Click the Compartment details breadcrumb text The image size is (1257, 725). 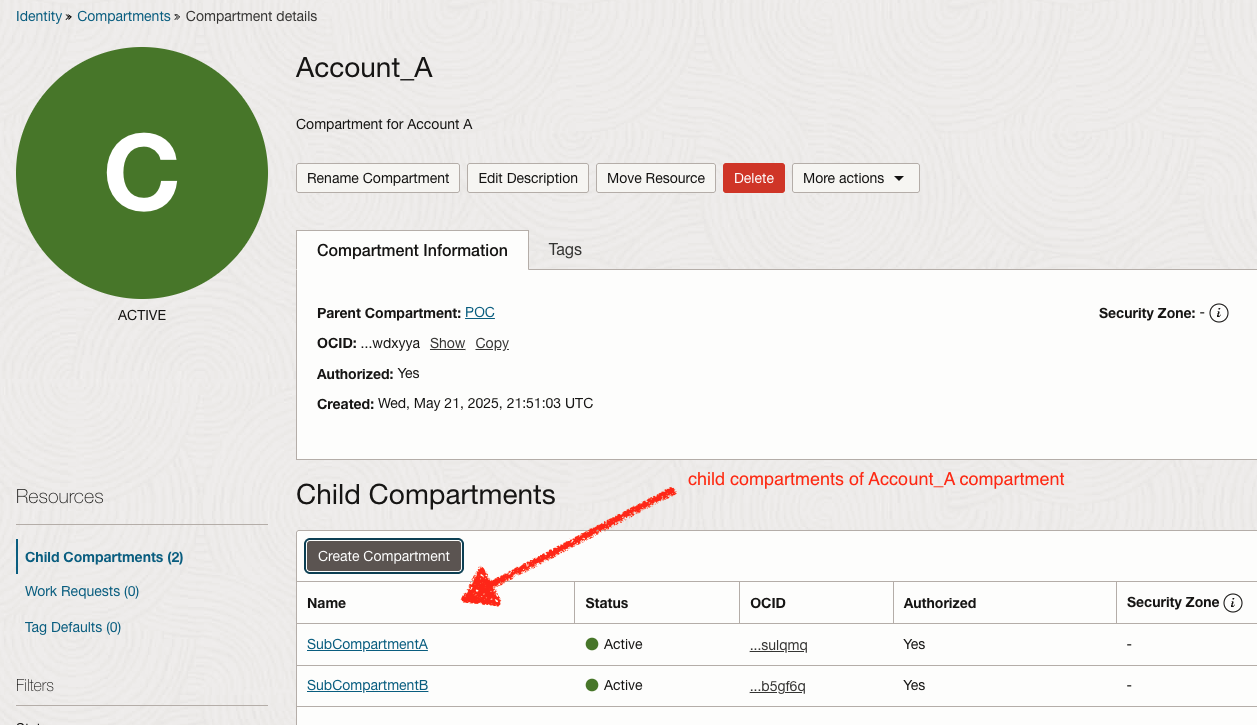252,16
